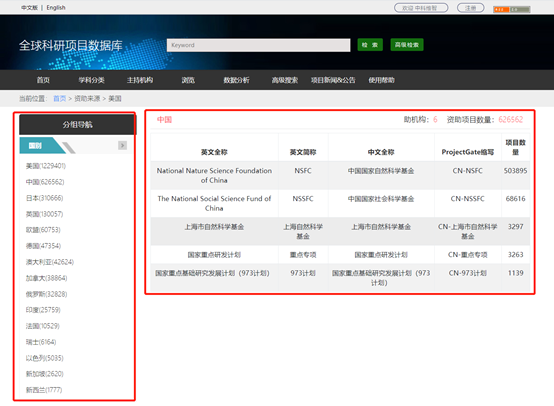This screenshot has height=406, width=554.
Task: Select 法国(10529) in the country list
Action: point(43,326)
